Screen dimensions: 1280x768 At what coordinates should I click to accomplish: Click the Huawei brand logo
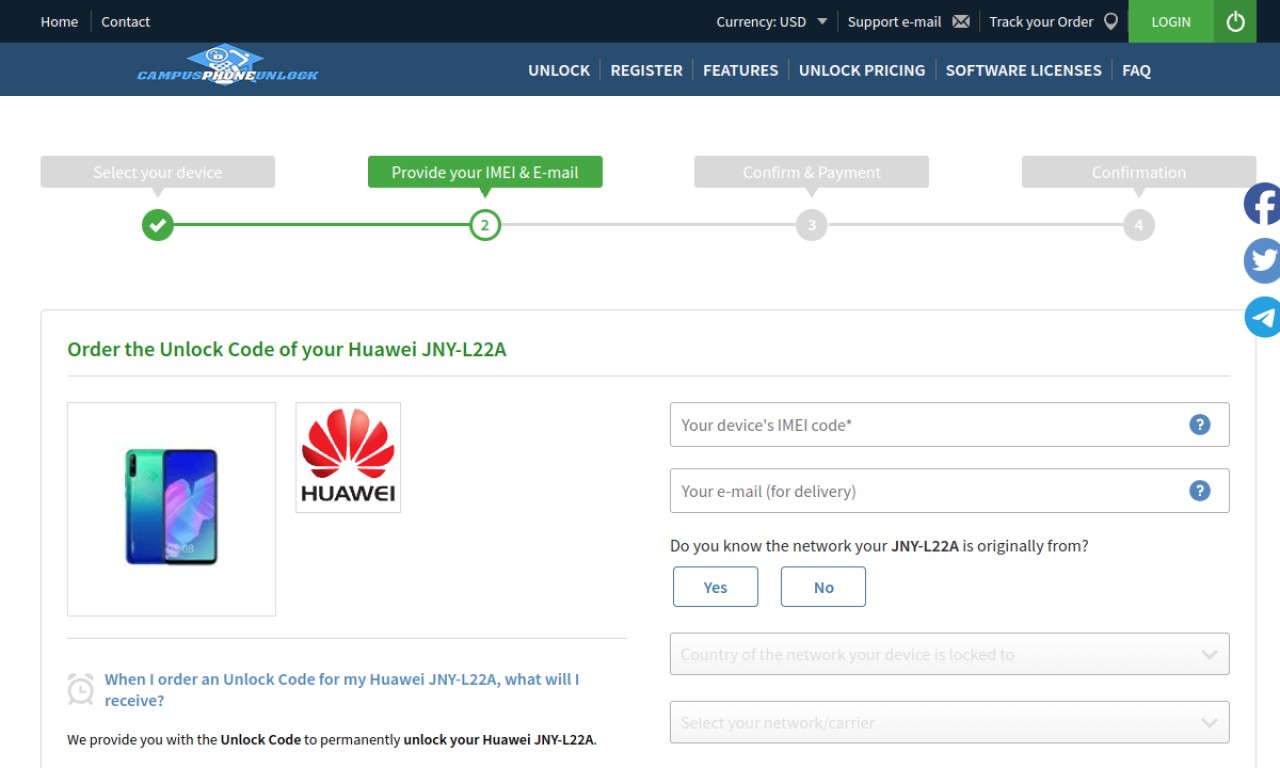pyautogui.click(x=348, y=458)
